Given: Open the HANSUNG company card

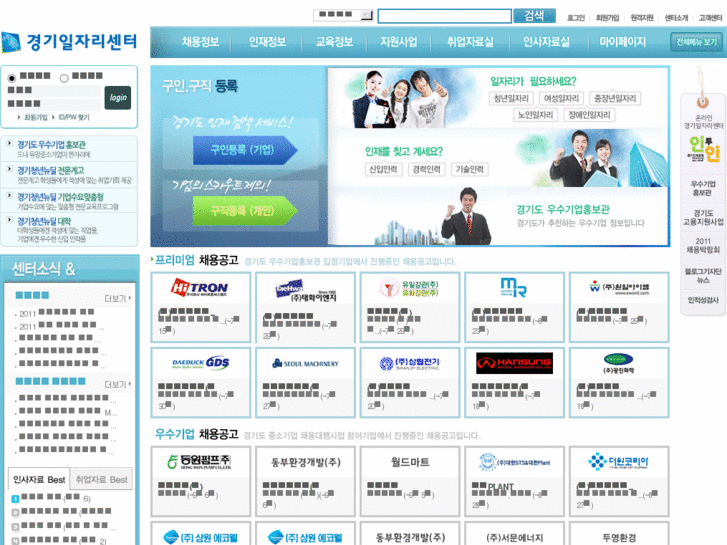Looking at the screenshot, I should (x=514, y=383).
